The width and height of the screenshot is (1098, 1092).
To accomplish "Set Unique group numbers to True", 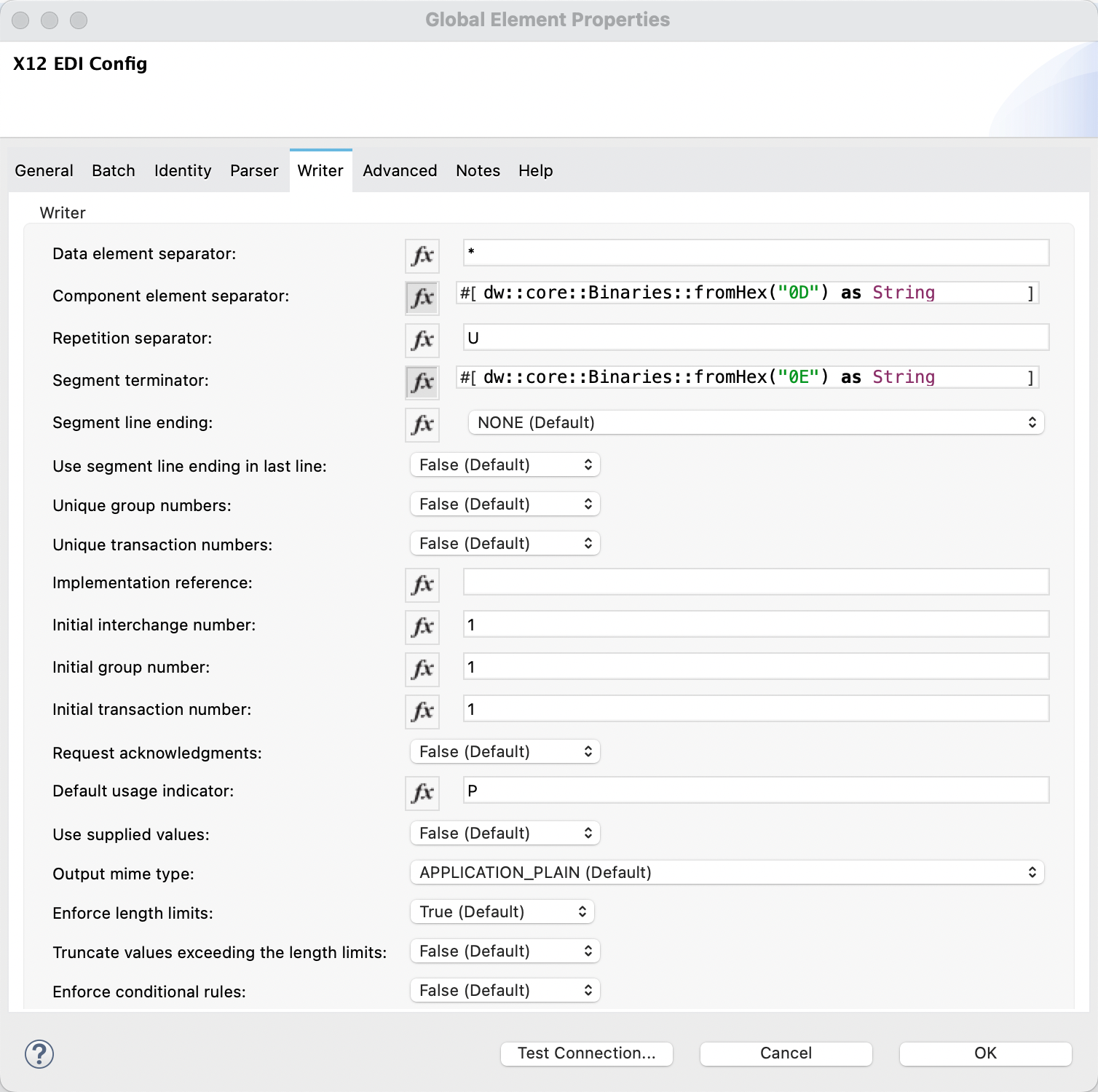I will click(504, 504).
